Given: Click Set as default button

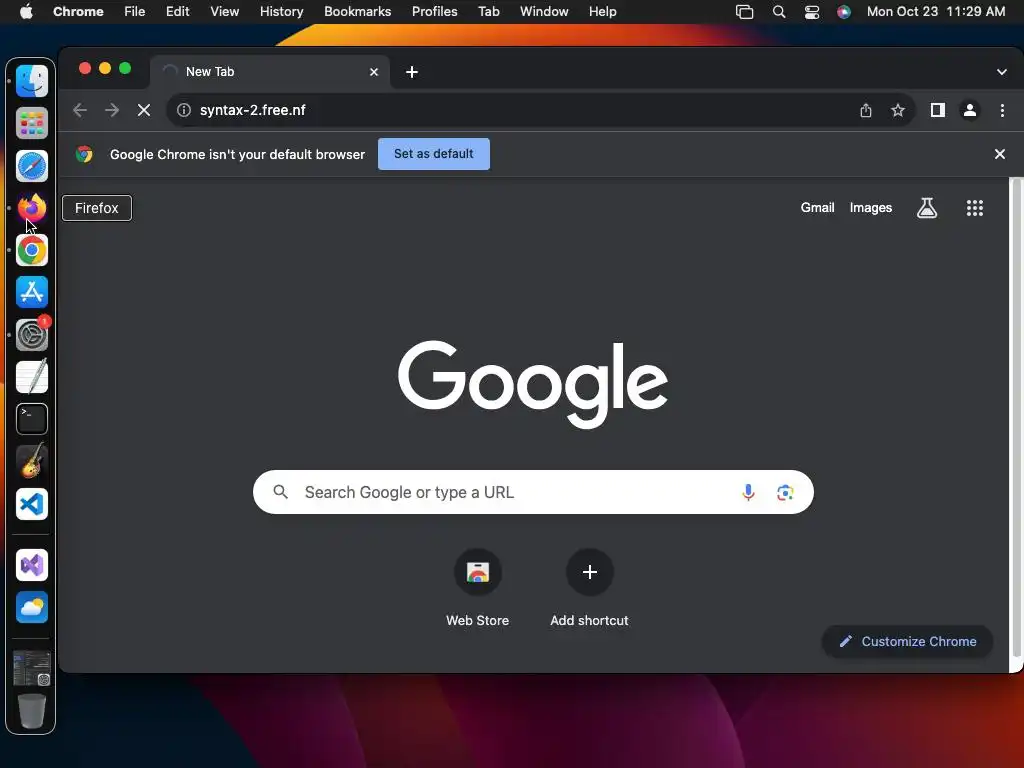Looking at the screenshot, I should coord(434,154).
